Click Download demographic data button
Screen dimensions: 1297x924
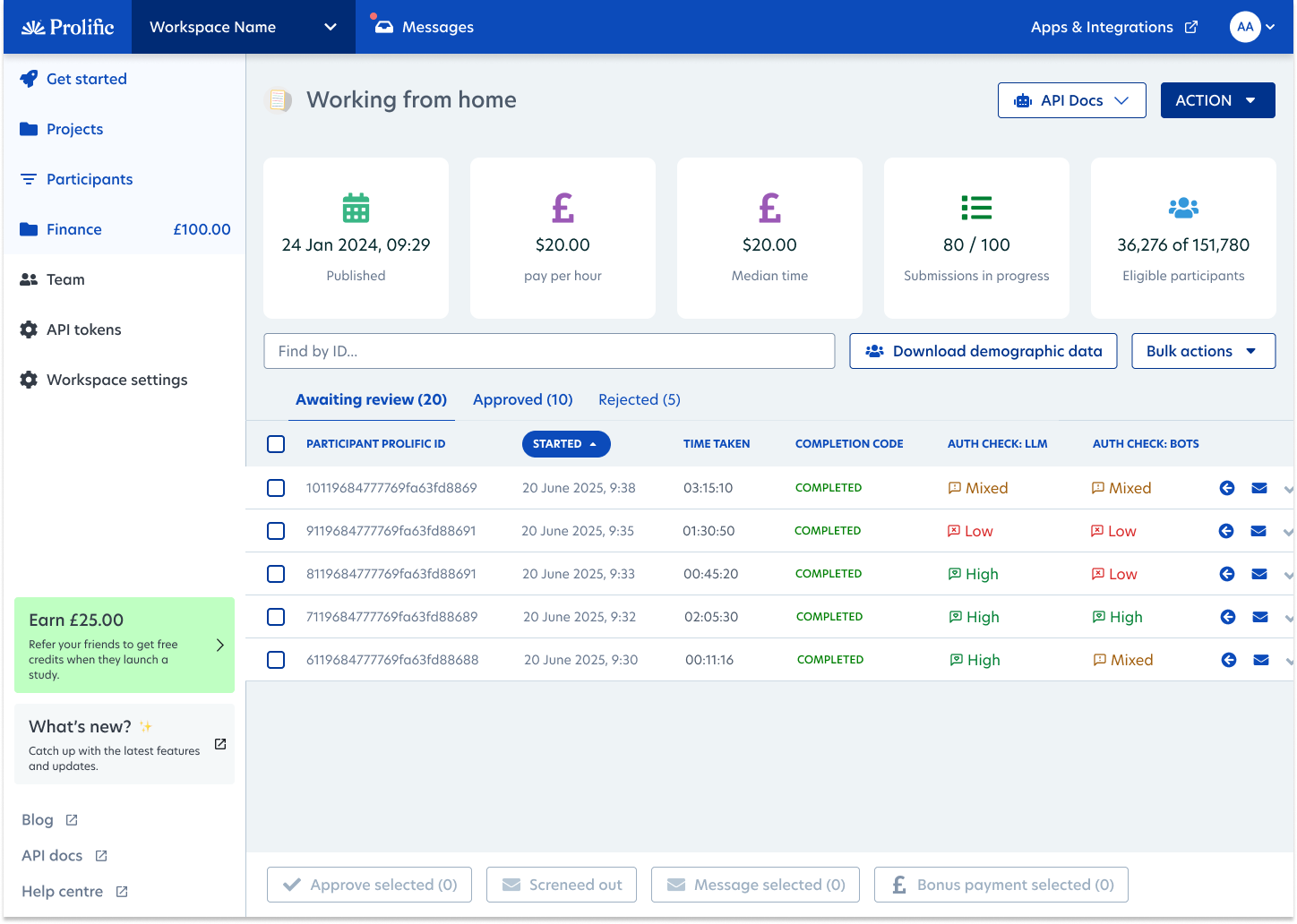coord(983,351)
